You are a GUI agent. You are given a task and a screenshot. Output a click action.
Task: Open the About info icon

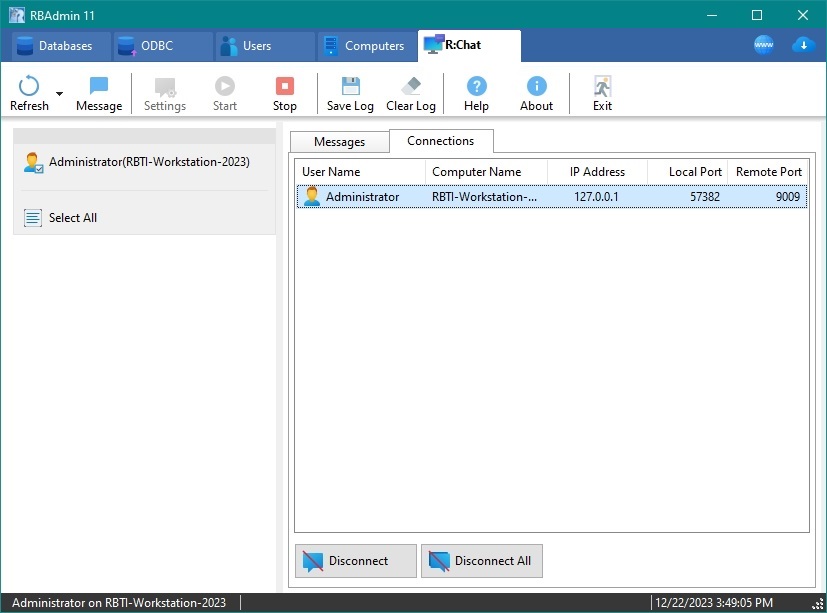536,86
